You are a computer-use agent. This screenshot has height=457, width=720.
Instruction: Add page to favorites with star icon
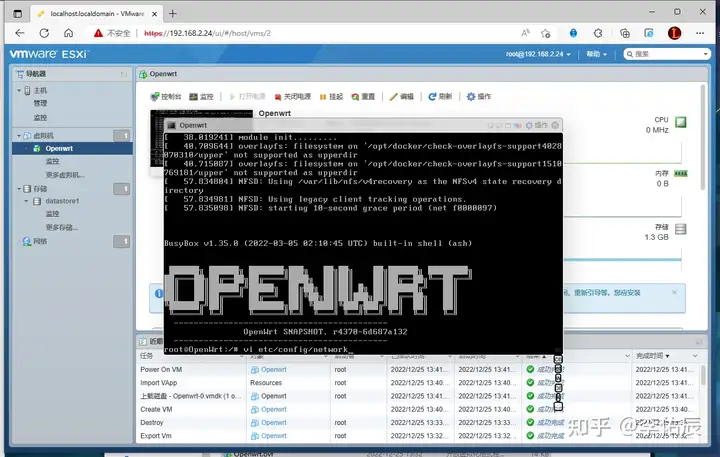click(546, 33)
